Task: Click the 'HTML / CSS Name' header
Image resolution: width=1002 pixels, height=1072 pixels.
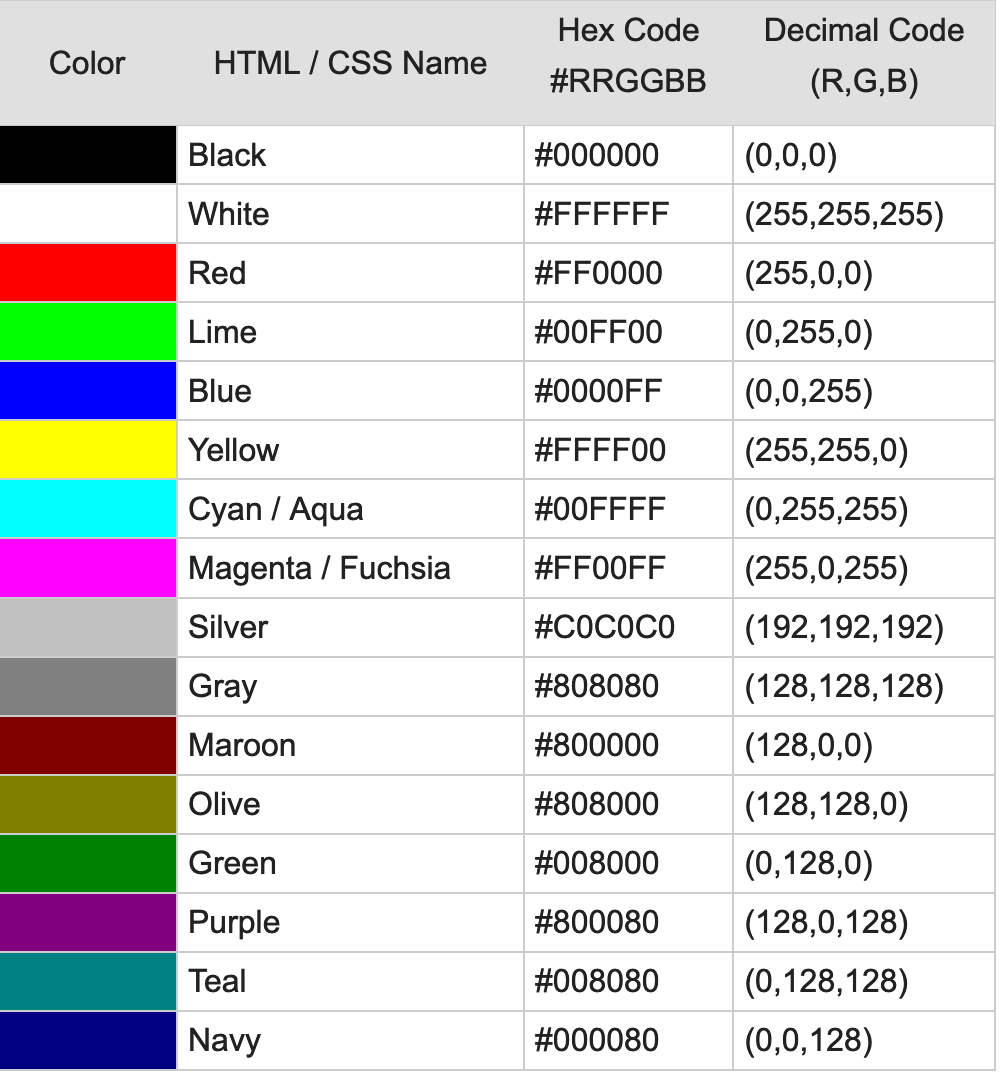Action: coord(350,63)
